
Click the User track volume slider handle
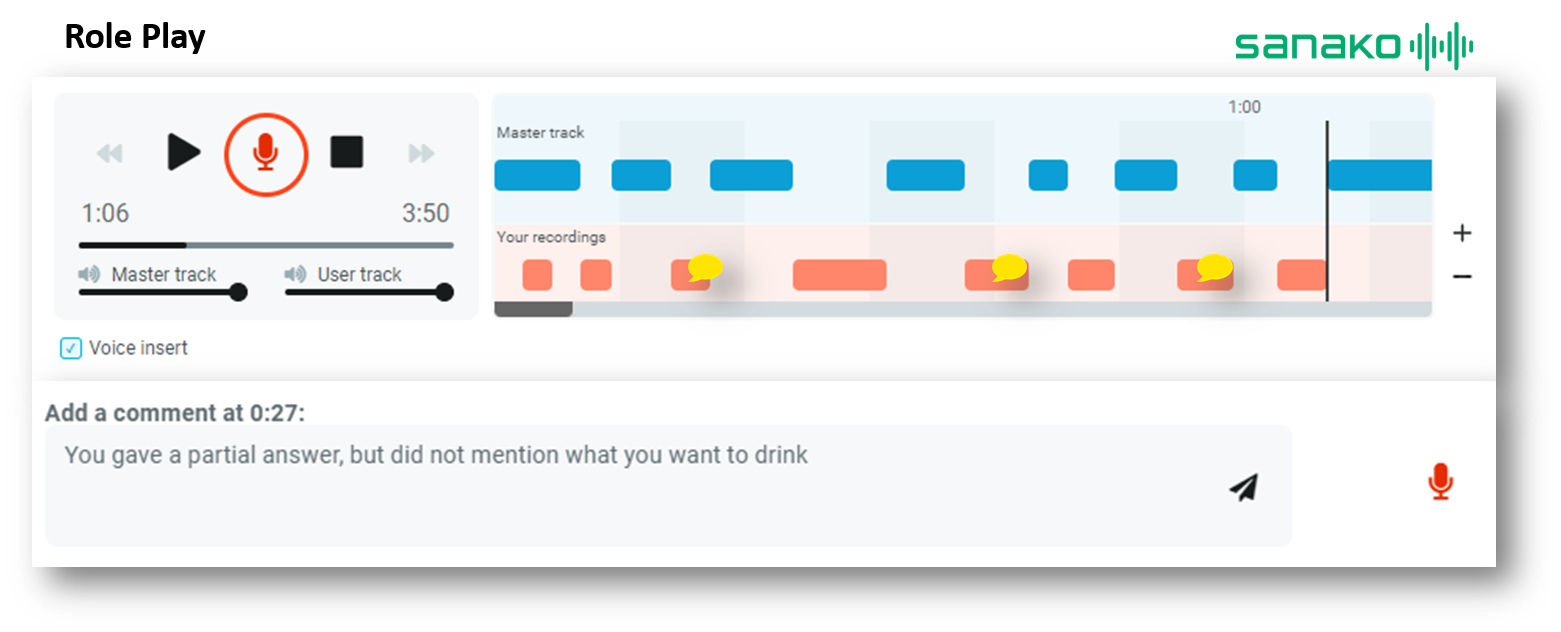coord(445,292)
